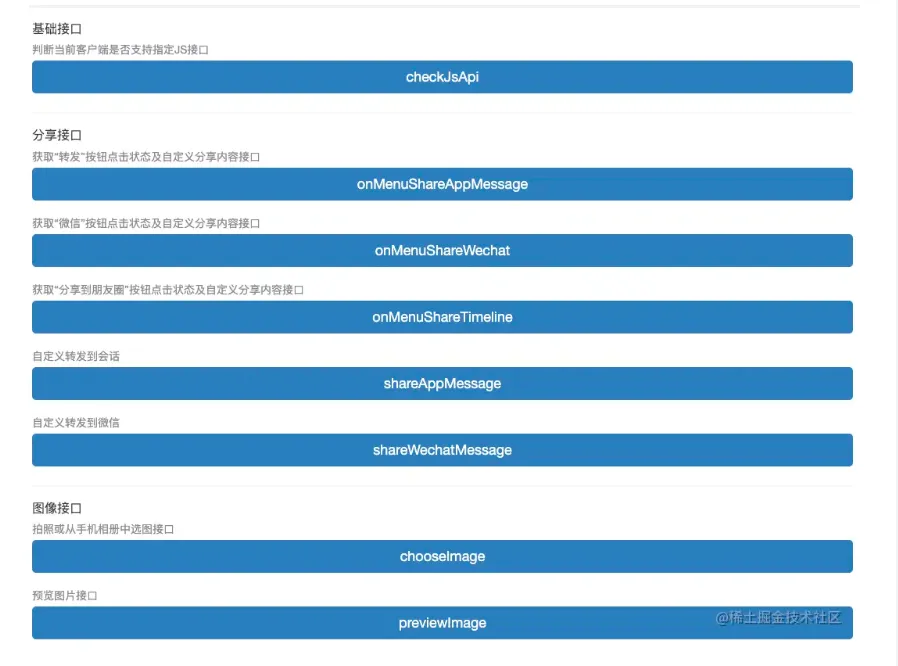
Task: Click the label 自定义转发到微信
Action: point(76,423)
